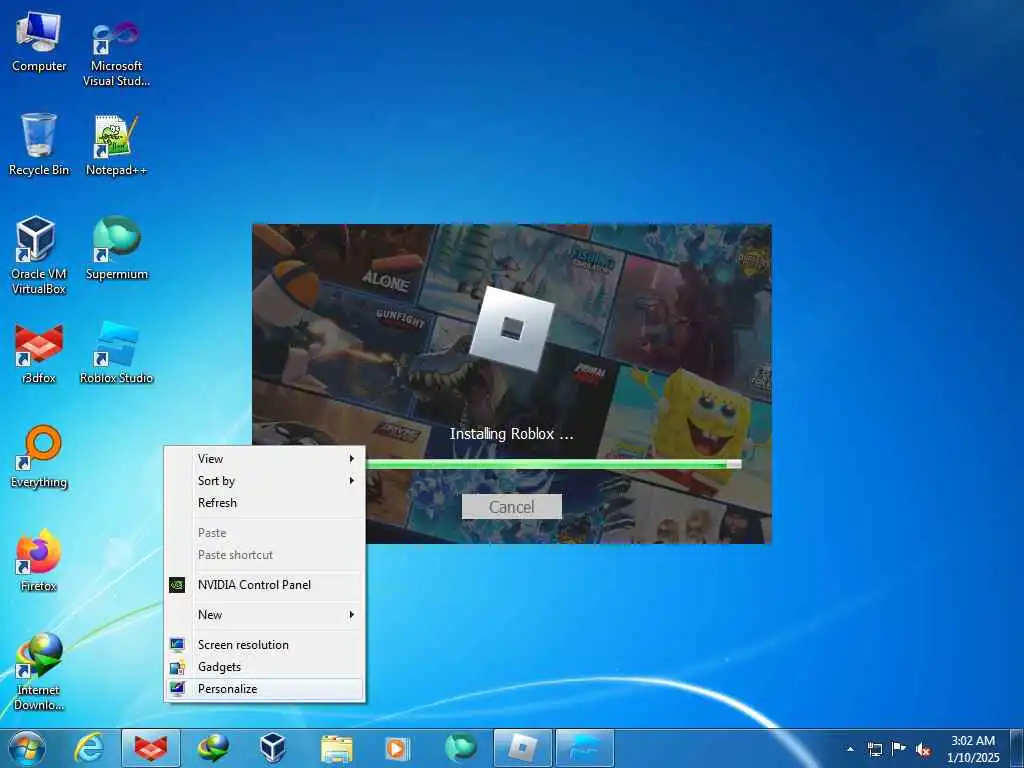Open Screen resolution from the context menu

pos(264,645)
